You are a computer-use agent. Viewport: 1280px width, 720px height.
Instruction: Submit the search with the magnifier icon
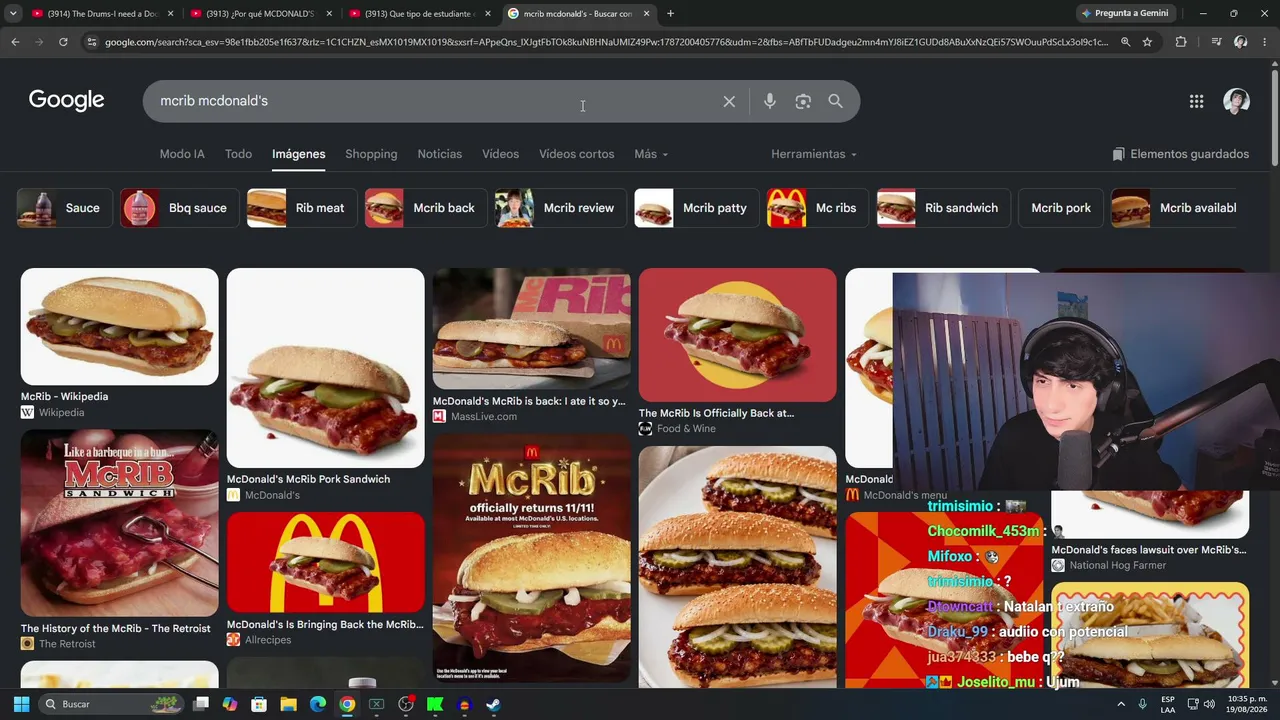click(x=835, y=101)
